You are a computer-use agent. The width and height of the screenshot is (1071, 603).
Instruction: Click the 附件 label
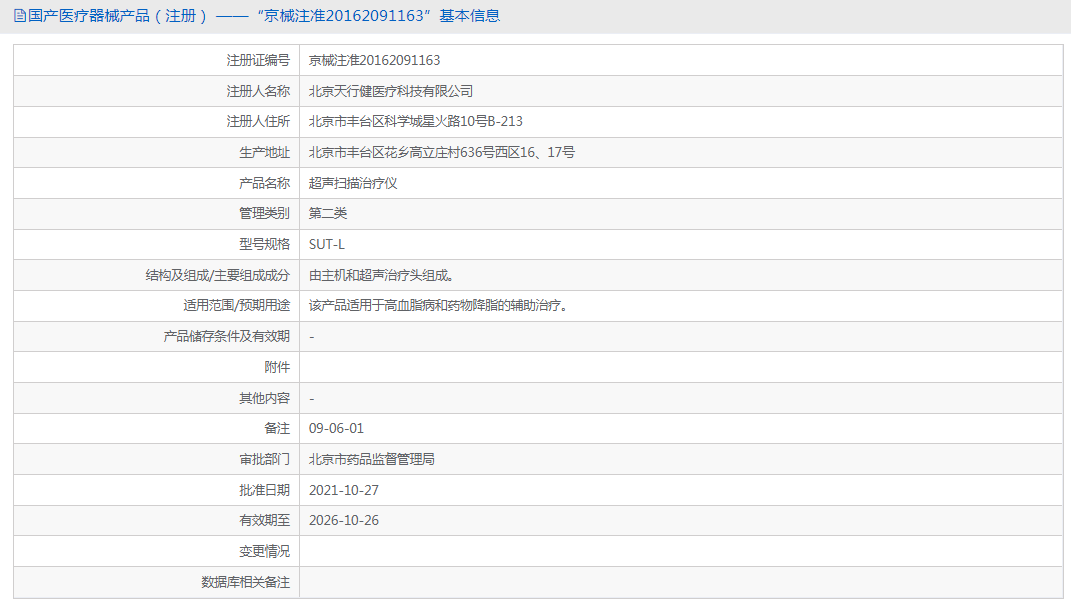(x=277, y=367)
